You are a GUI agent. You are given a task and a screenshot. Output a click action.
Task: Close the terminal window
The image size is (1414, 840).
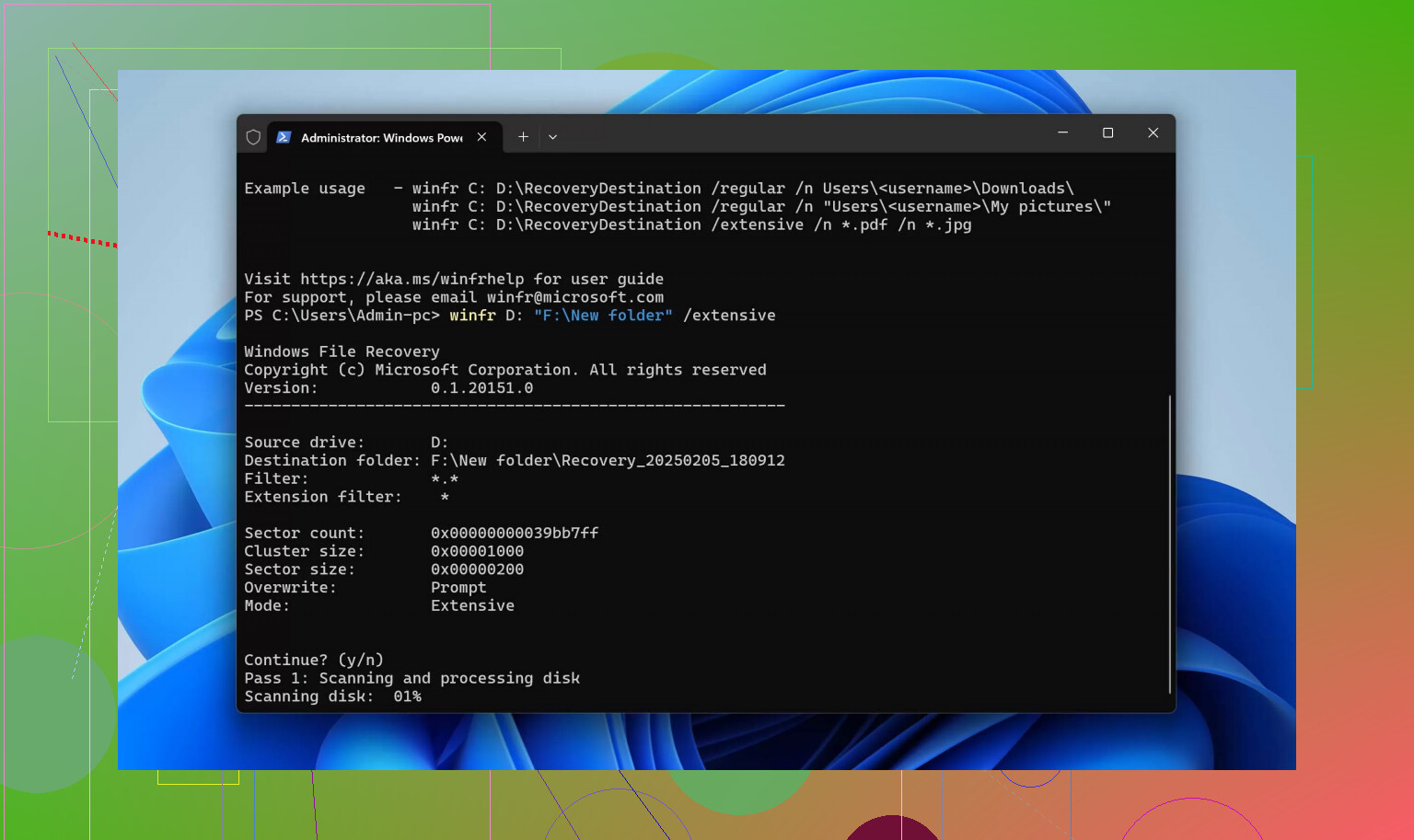1153,133
